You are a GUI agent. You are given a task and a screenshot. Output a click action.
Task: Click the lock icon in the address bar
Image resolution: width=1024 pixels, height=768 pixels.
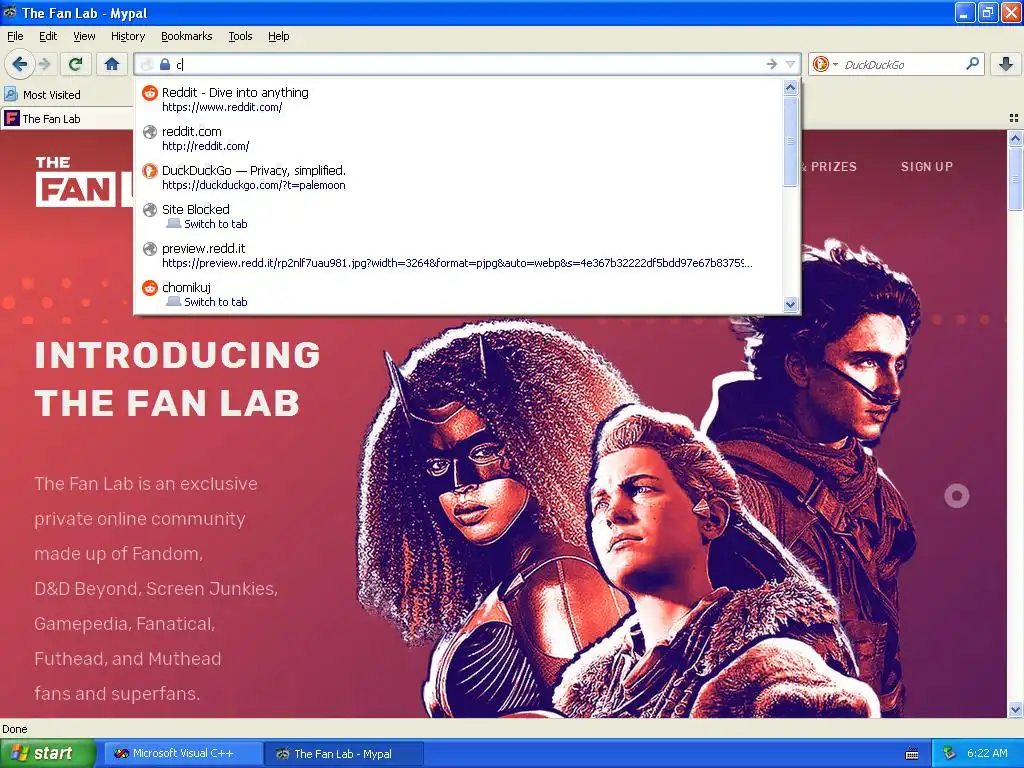pos(165,64)
